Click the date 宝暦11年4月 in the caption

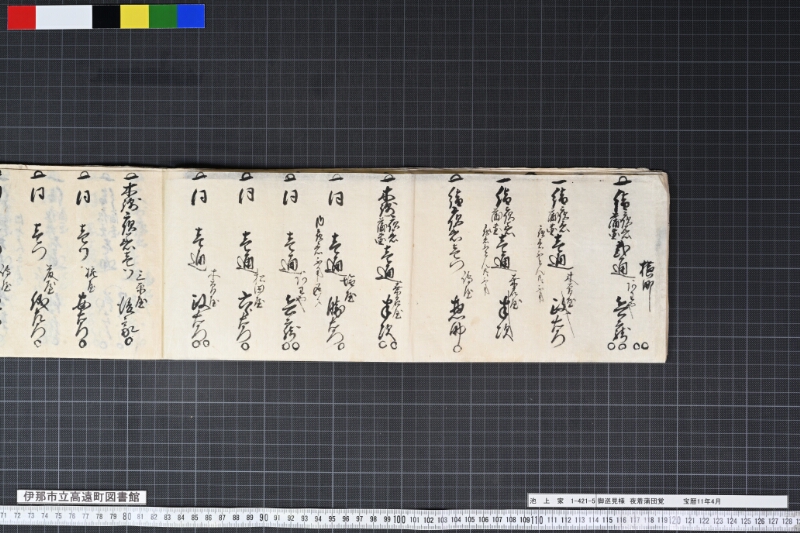click(703, 501)
